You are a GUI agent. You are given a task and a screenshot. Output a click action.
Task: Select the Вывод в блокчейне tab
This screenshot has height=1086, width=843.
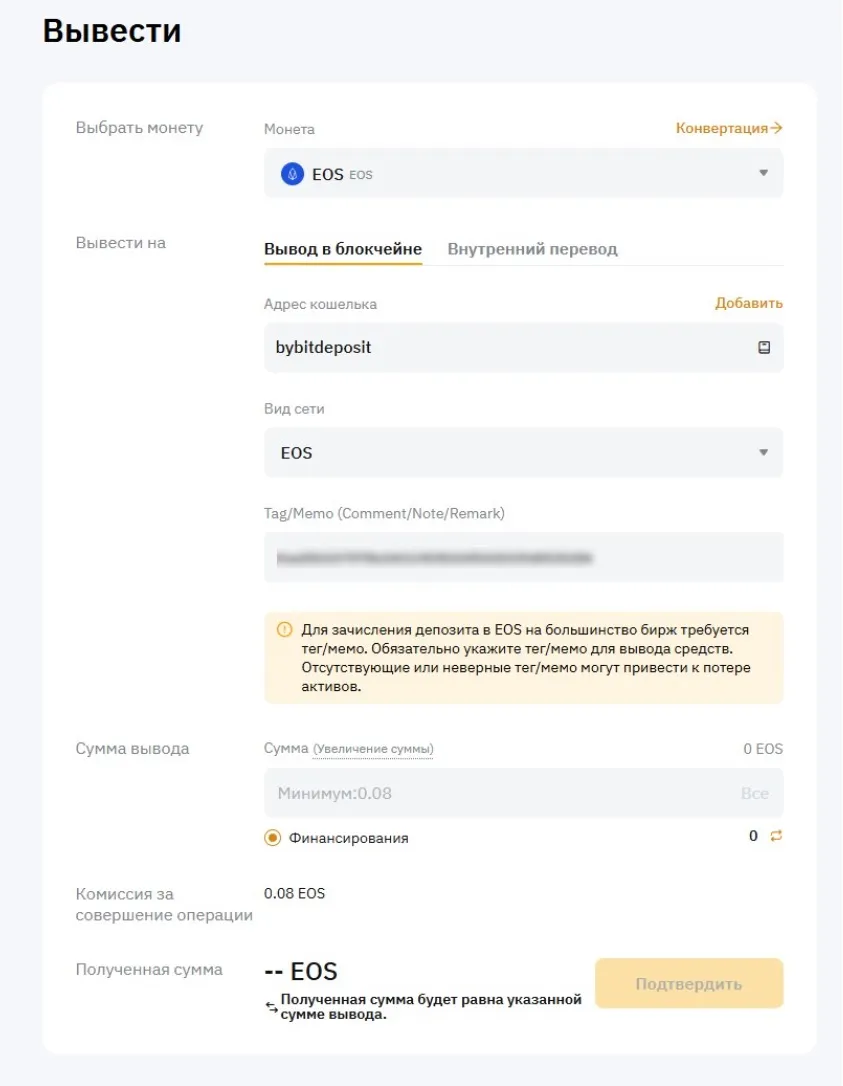pos(343,249)
